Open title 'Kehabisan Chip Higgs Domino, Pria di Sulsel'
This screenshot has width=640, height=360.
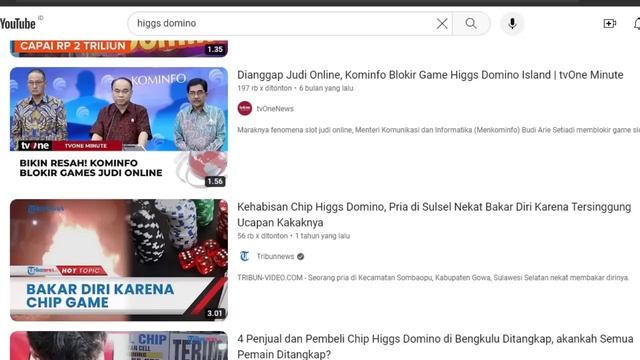[x=434, y=214]
